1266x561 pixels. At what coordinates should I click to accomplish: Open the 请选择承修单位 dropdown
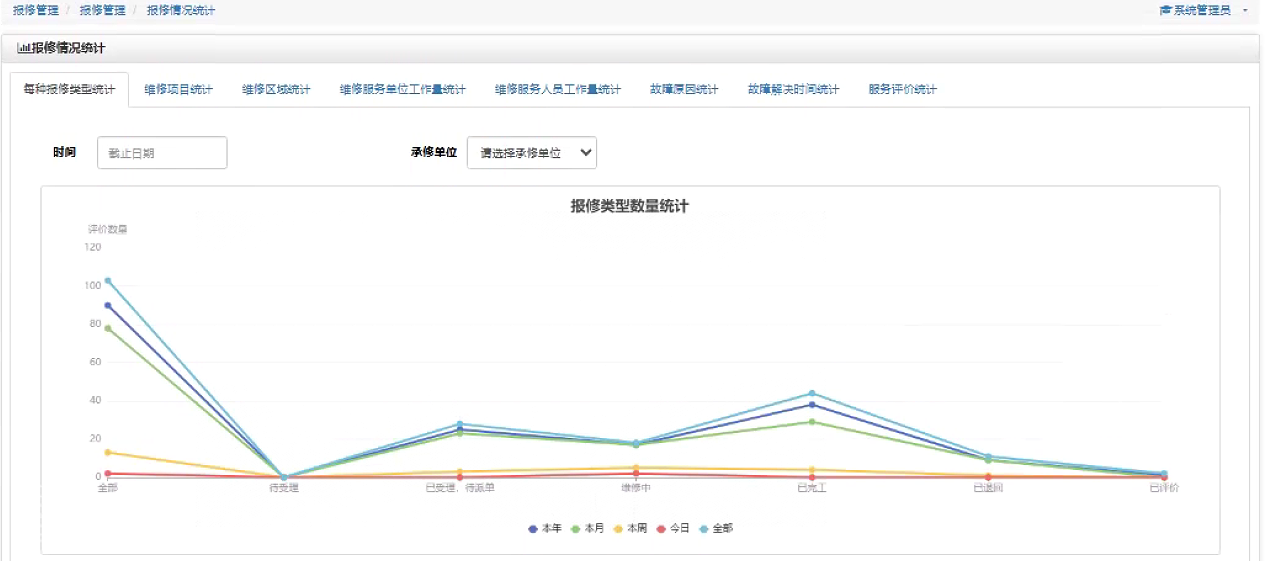[x=532, y=153]
